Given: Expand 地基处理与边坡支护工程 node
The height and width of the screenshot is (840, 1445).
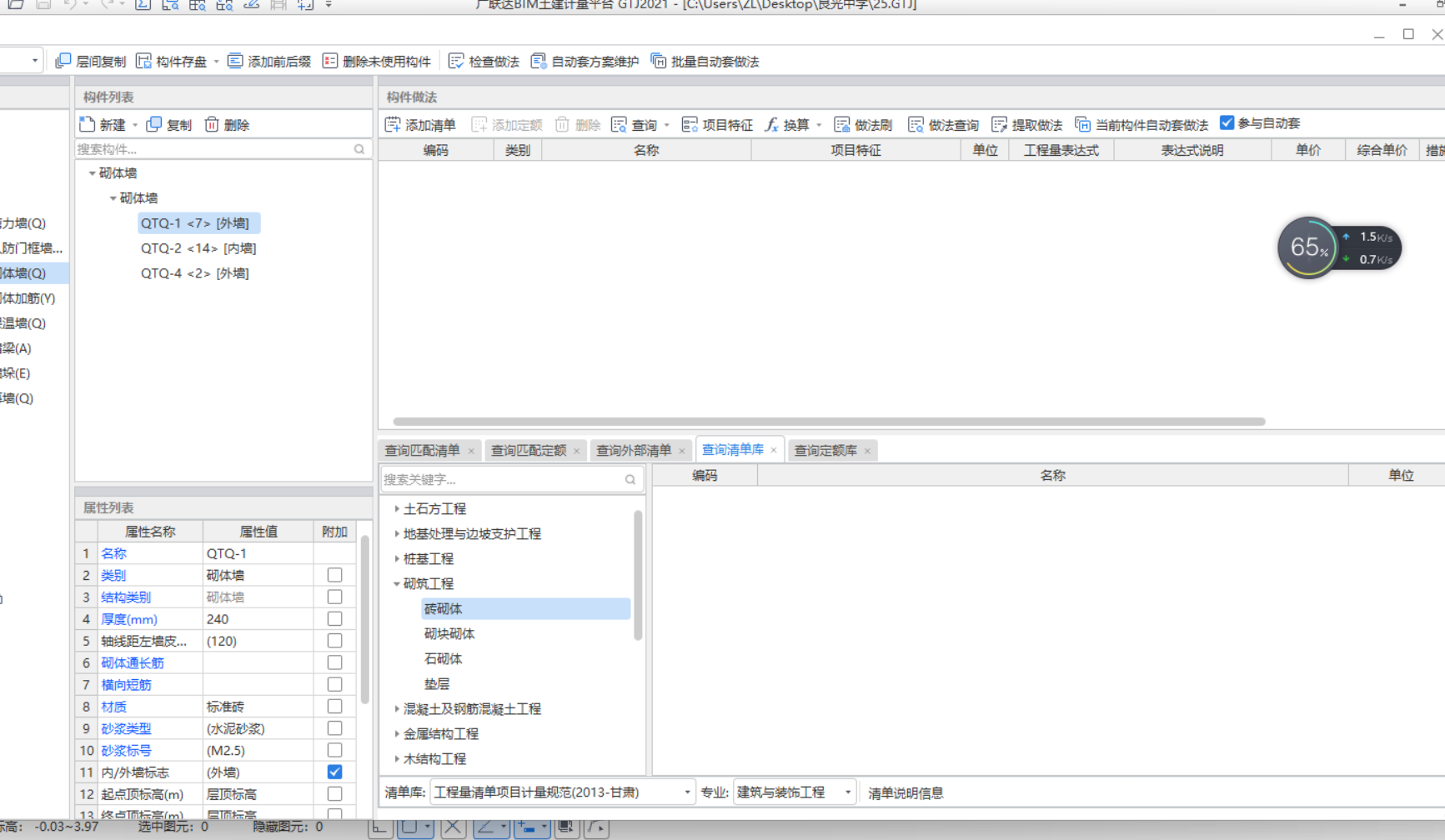Looking at the screenshot, I should [x=397, y=533].
